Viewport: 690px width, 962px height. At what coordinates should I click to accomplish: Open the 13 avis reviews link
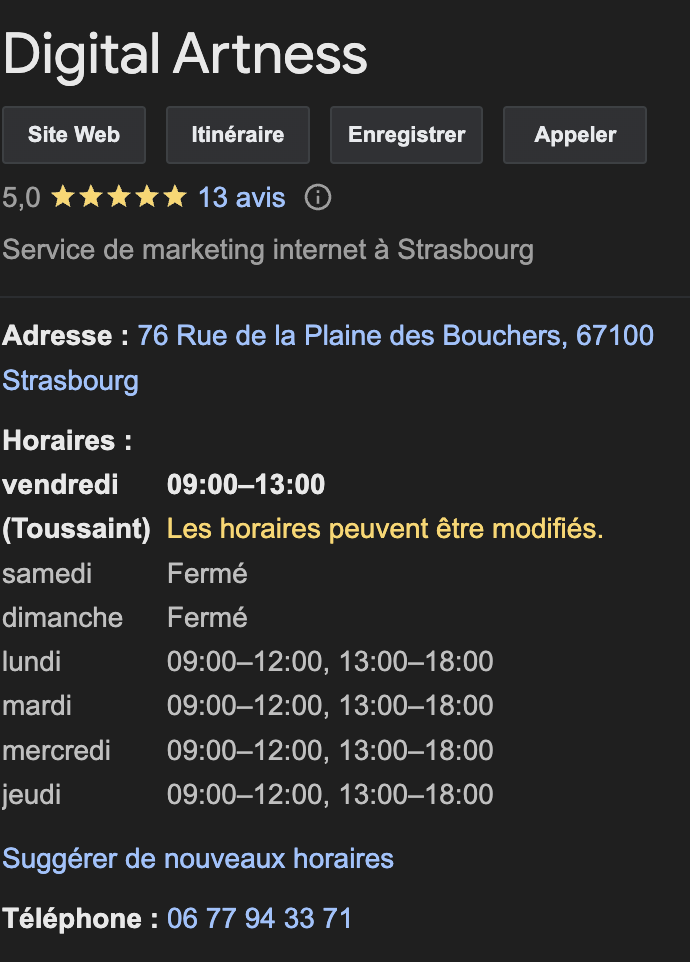pos(241,198)
